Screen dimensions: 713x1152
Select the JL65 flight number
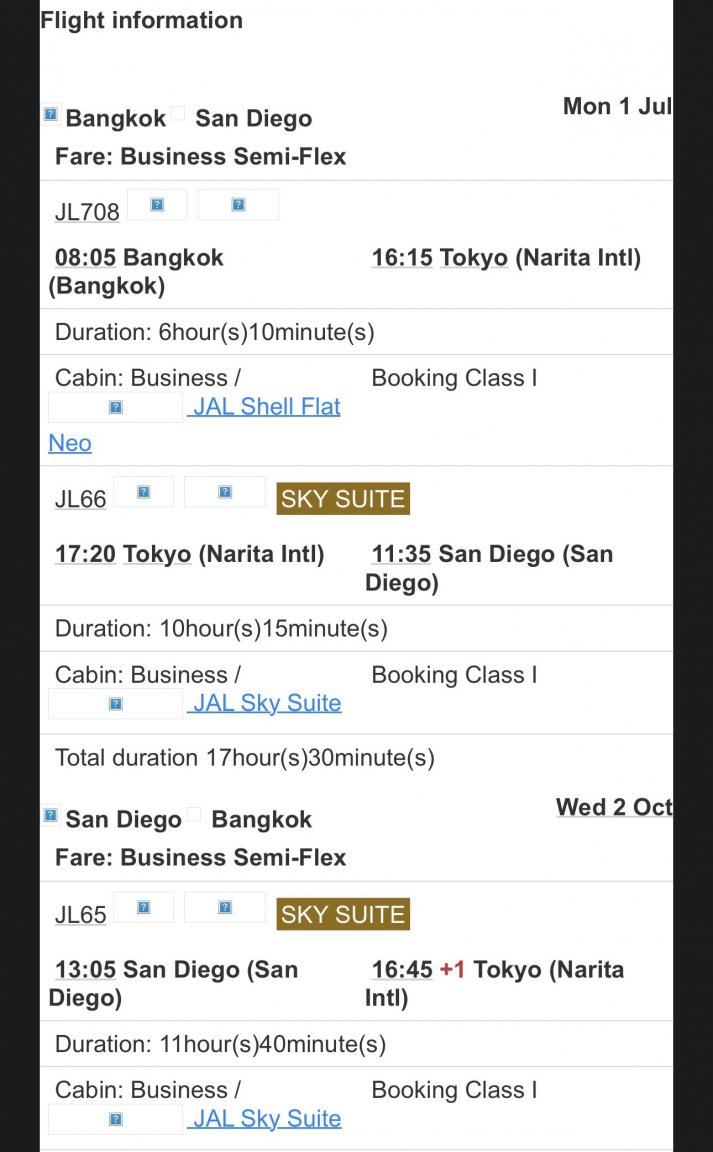pyautogui.click(x=80, y=914)
